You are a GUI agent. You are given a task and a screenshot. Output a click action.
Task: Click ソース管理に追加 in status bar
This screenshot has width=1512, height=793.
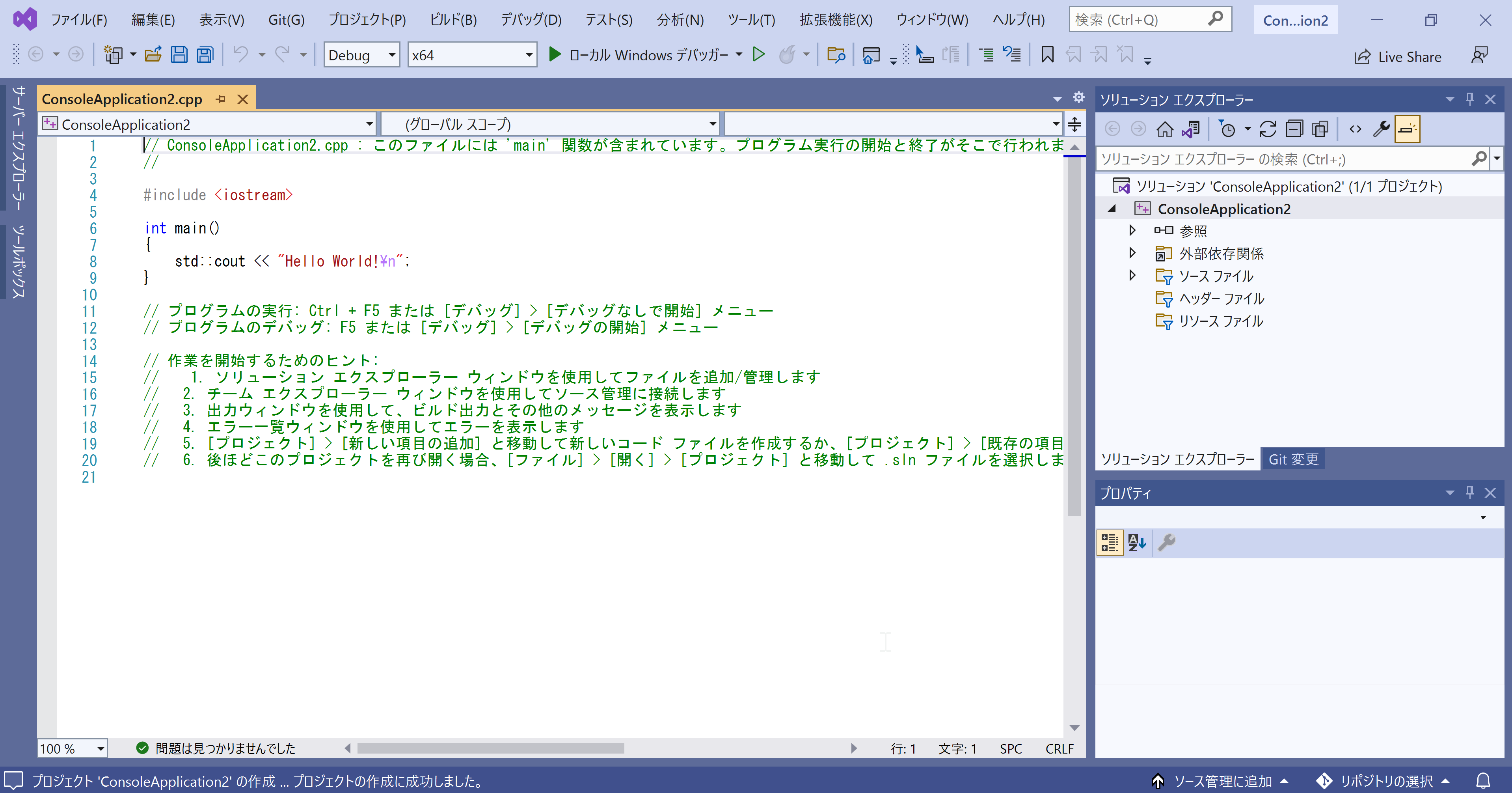point(1220,781)
